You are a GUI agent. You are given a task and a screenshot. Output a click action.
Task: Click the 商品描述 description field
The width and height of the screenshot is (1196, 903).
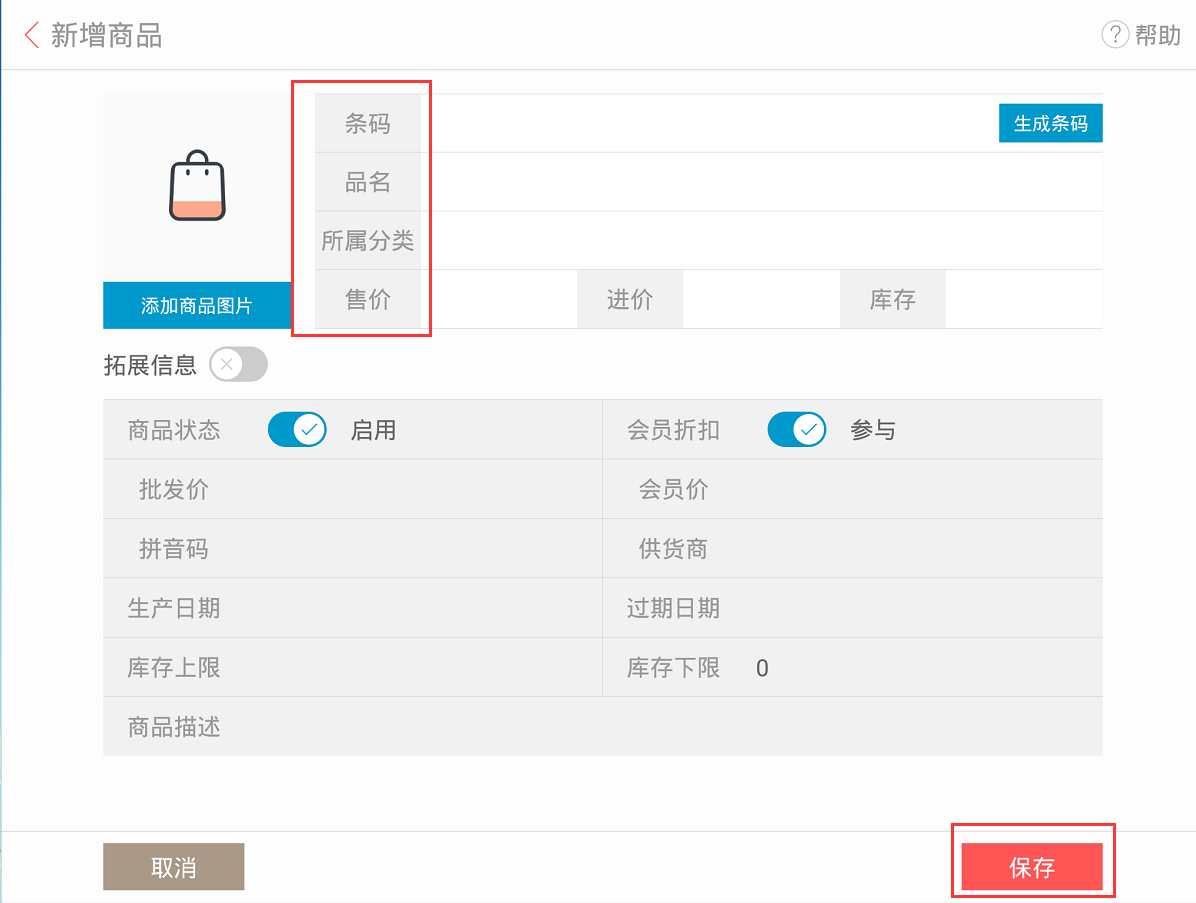650,727
